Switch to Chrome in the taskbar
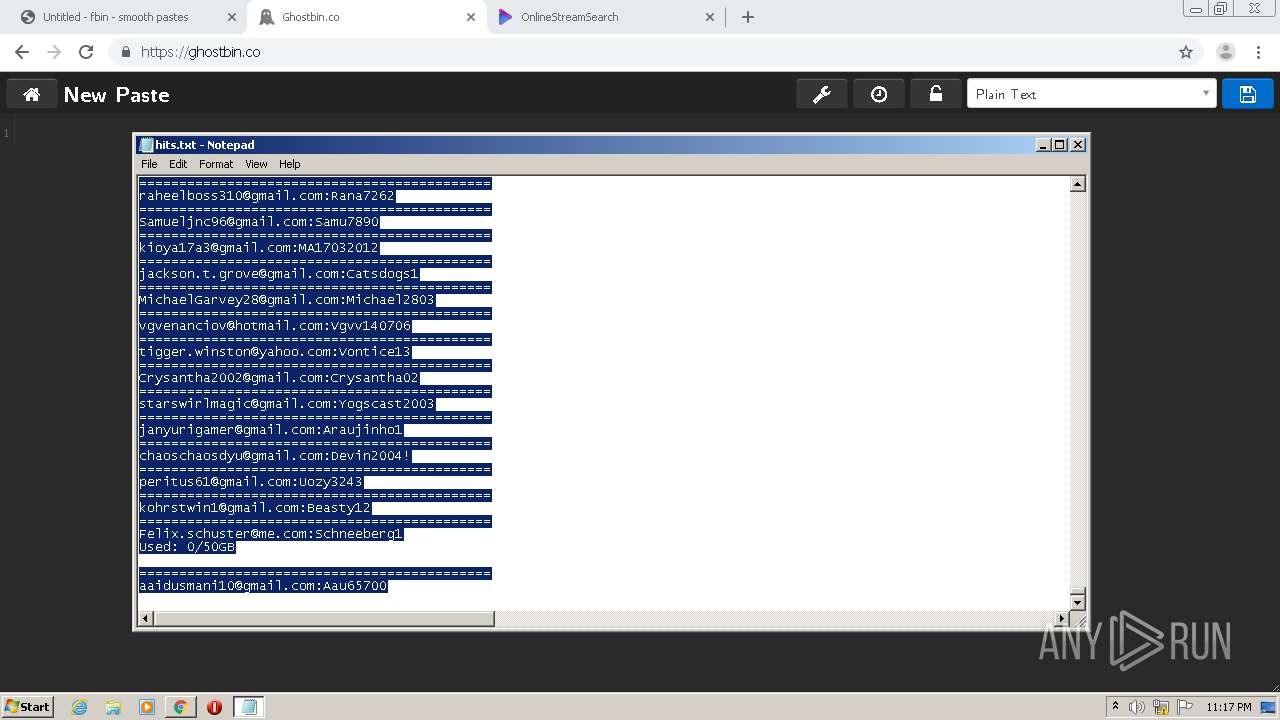 pyautogui.click(x=180, y=707)
